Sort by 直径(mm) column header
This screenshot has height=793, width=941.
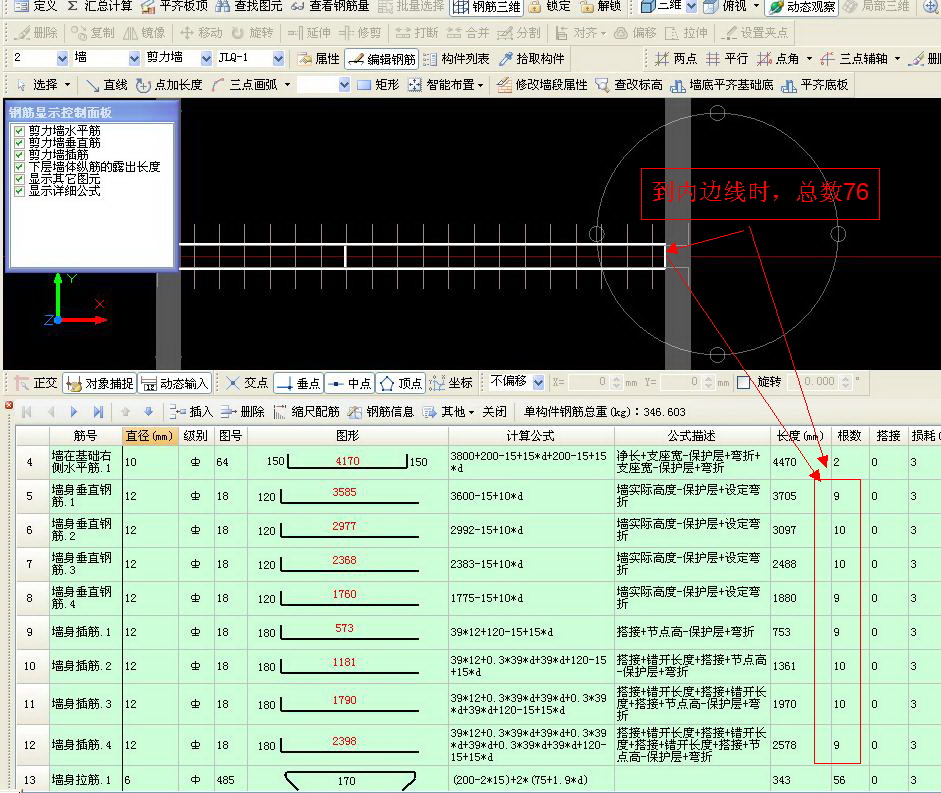tap(149, 436)
